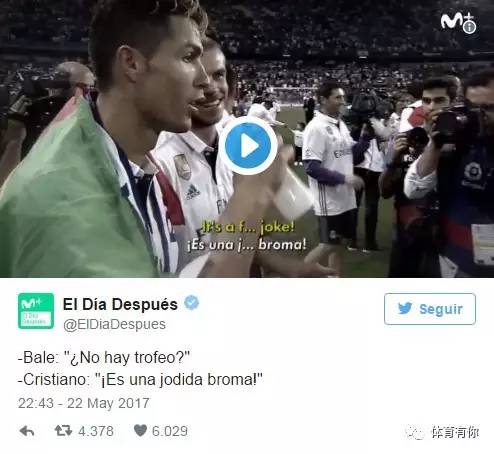Viewport: 494px width, 454px height.
Task: Open the El Día Después account name
Action: [120, 304]
